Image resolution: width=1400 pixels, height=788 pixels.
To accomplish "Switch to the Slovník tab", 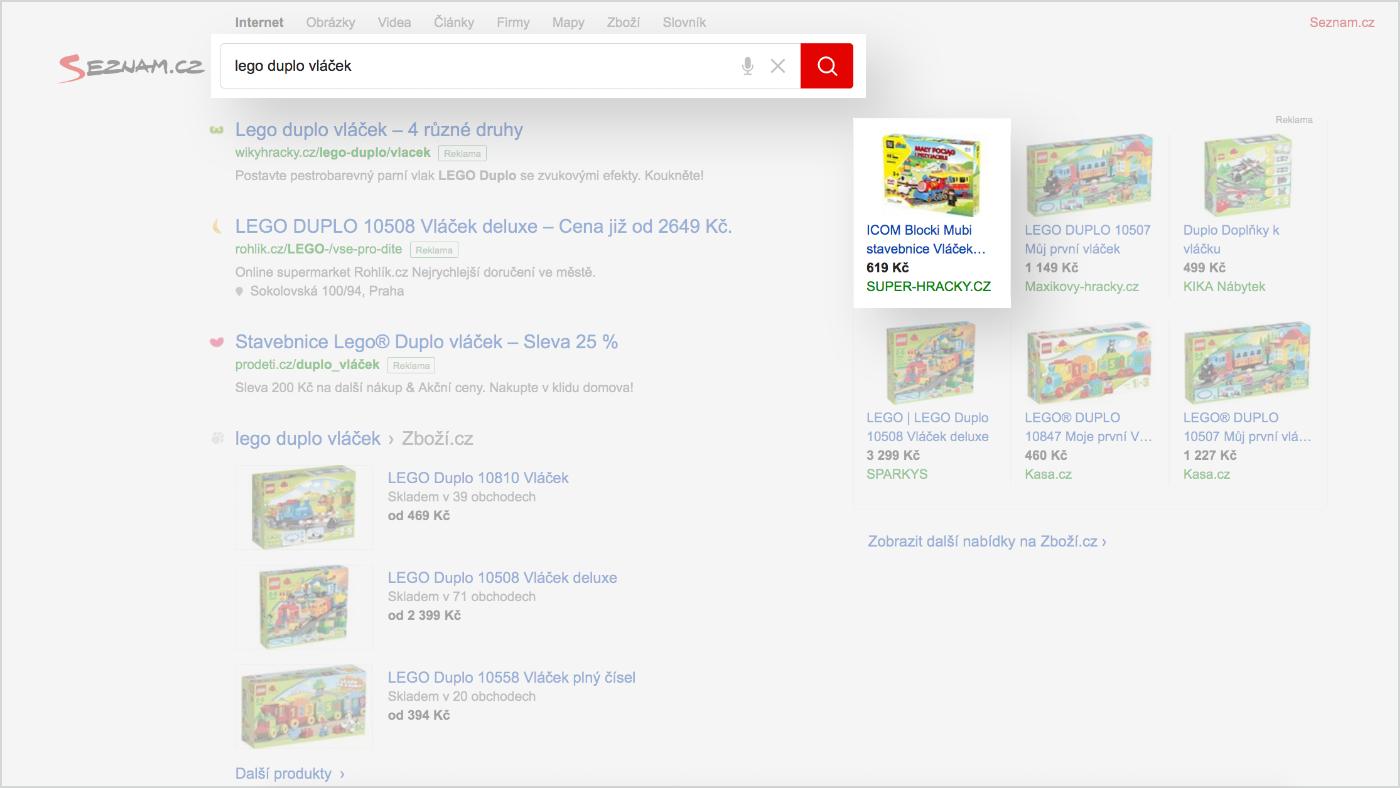I will (684, 22).
